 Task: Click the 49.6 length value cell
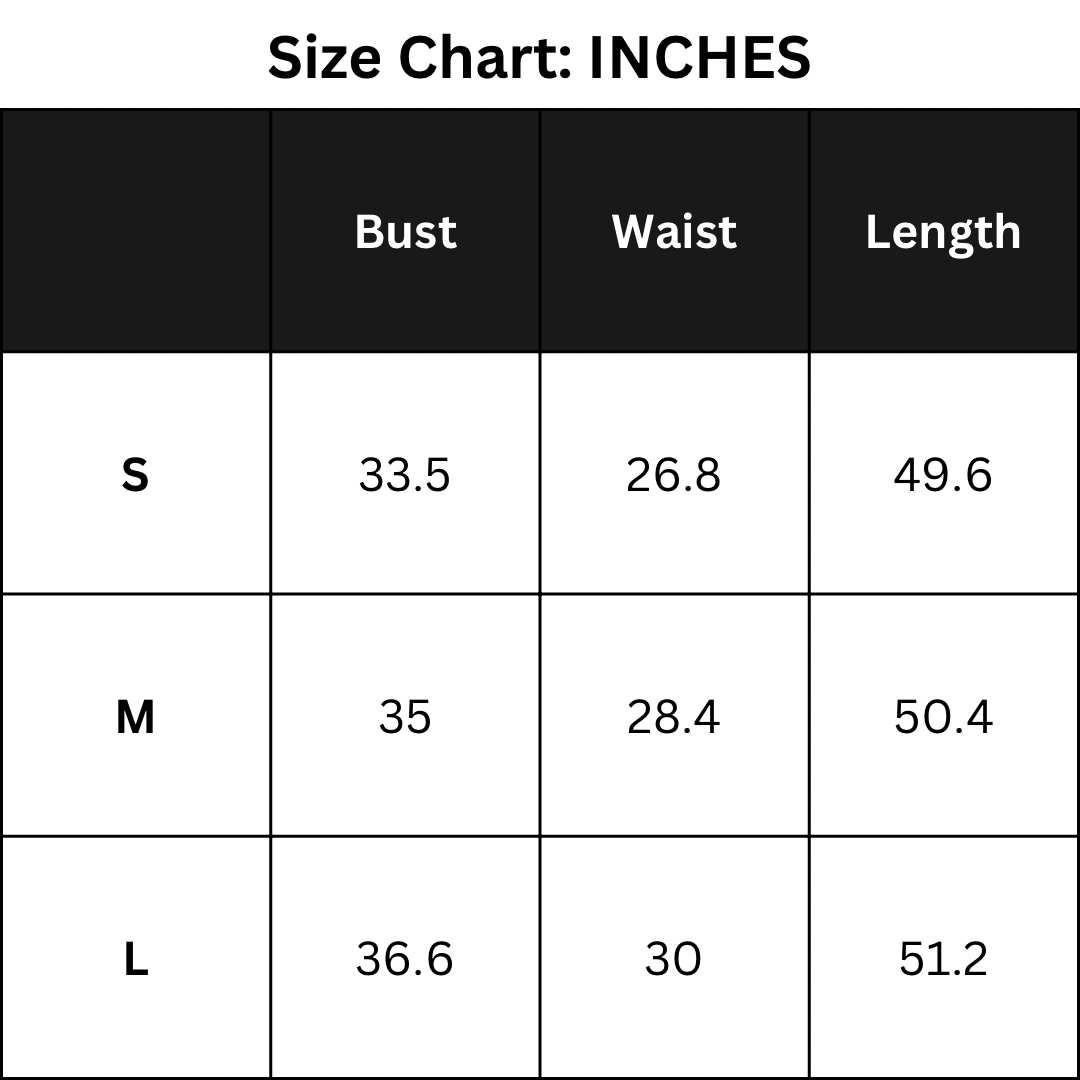(x=943, y=475)
